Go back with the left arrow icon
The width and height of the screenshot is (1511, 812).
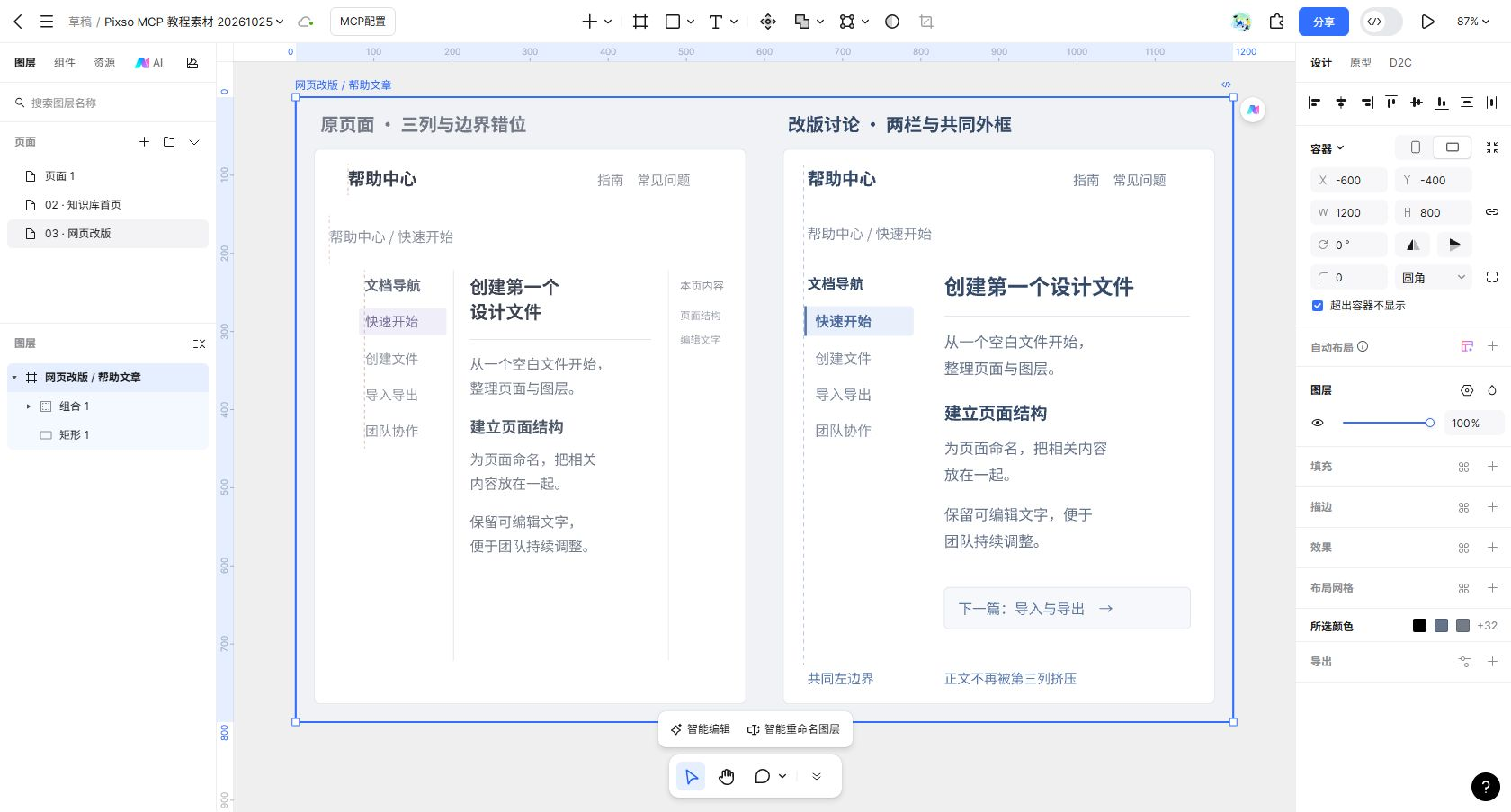(18, 22)
